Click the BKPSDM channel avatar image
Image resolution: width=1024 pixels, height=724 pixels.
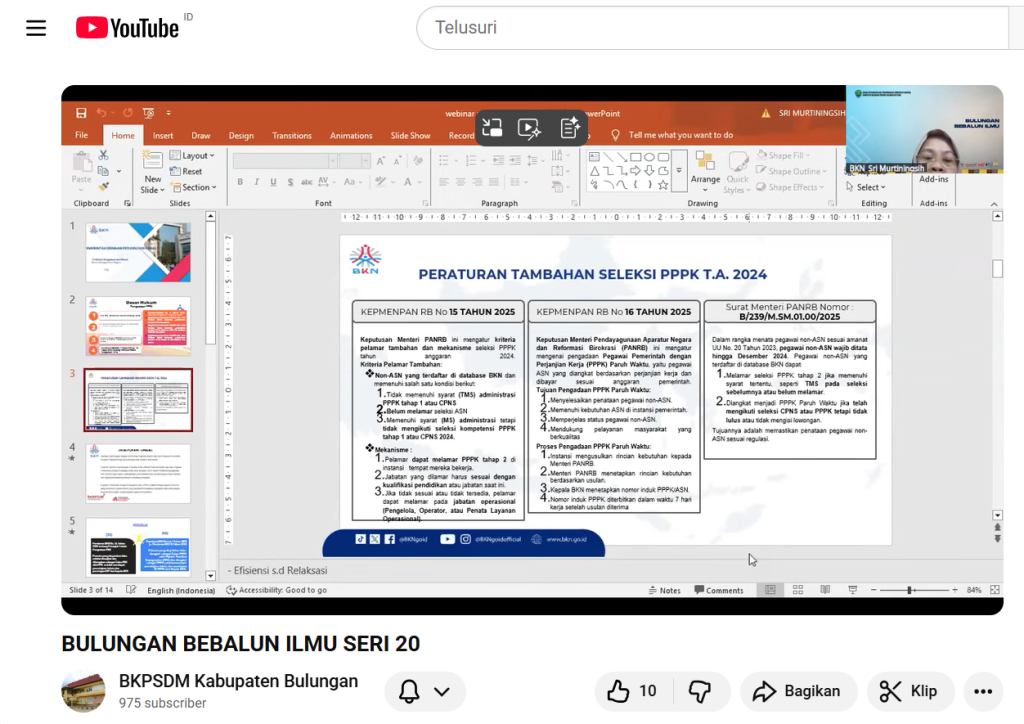tap(83, 691)
